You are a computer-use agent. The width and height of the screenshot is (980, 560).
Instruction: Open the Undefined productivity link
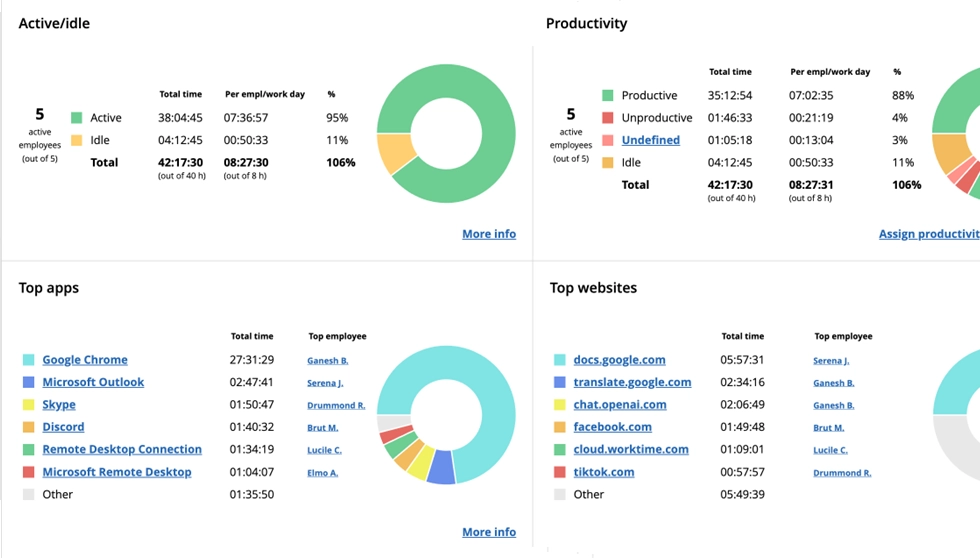click(651, 140)
